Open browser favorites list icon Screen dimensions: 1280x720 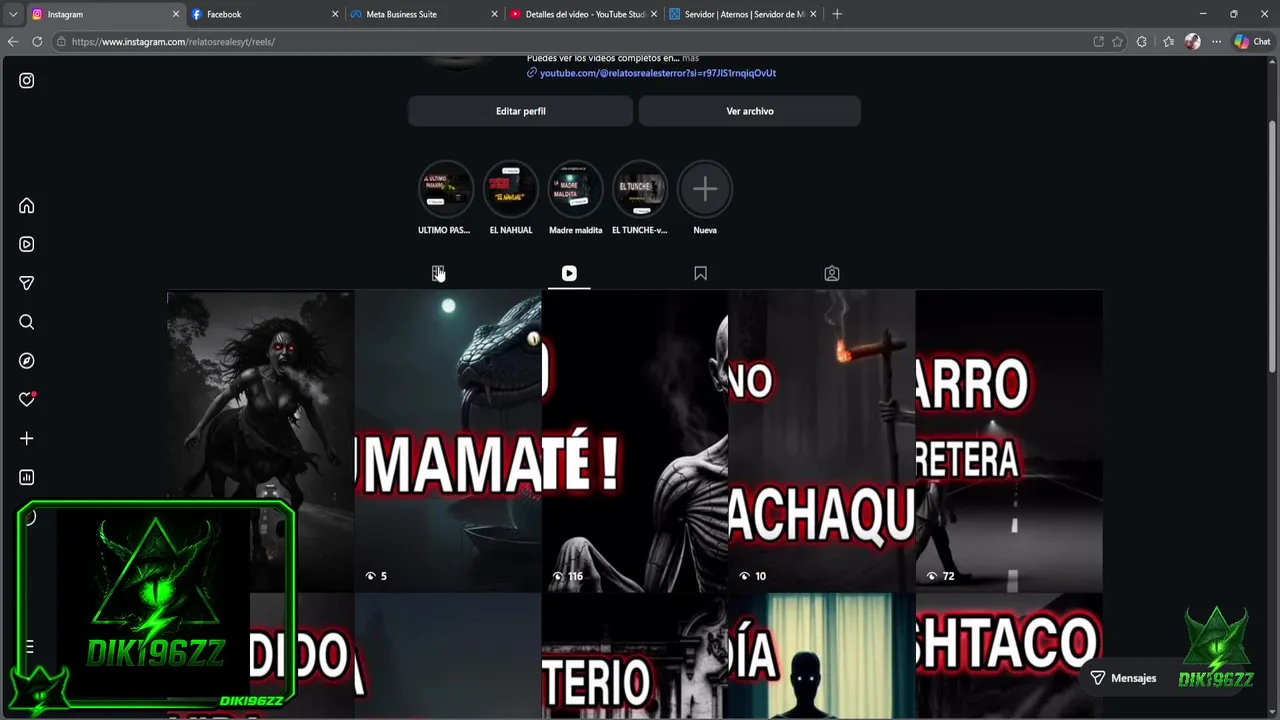tap(1168, 42)
